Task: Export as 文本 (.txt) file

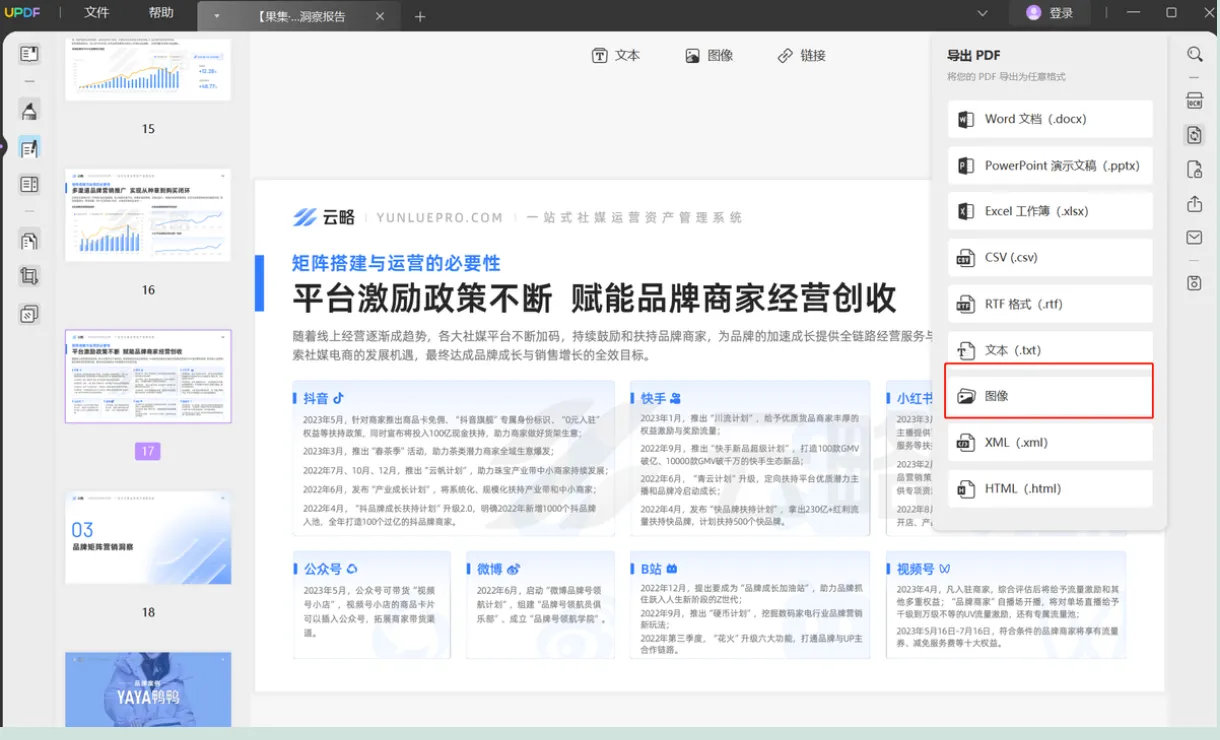Action: [1050, 350]
